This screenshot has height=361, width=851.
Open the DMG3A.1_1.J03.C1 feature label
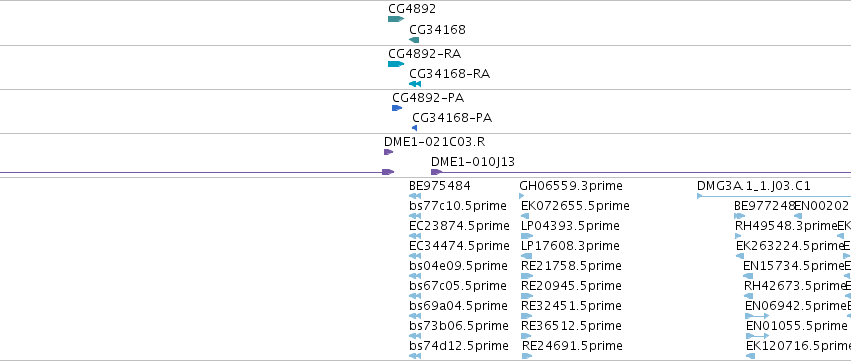pyautogui.click(x=753, y=186)
